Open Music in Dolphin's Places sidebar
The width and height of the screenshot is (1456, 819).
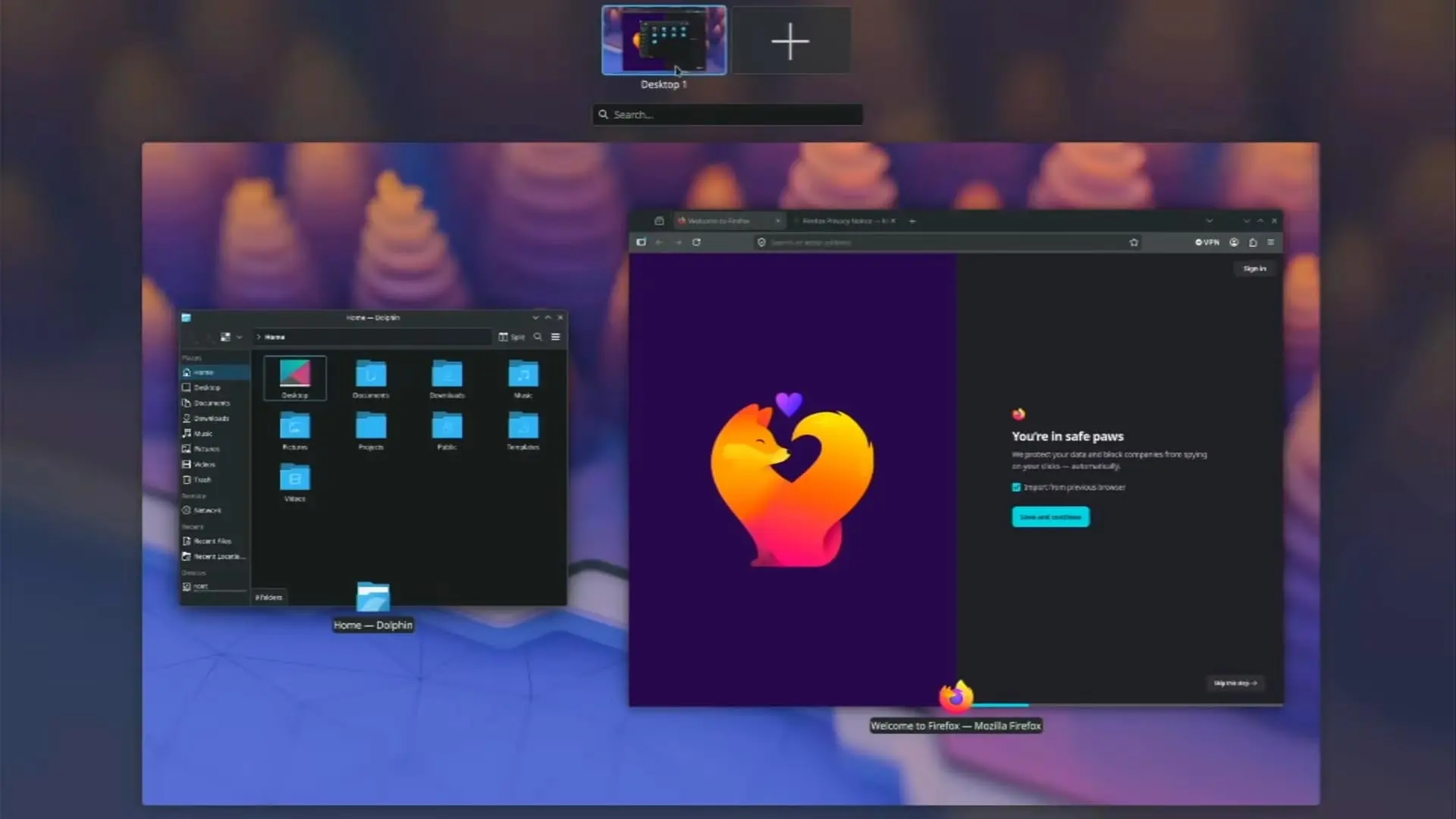(x=215, y=434)
